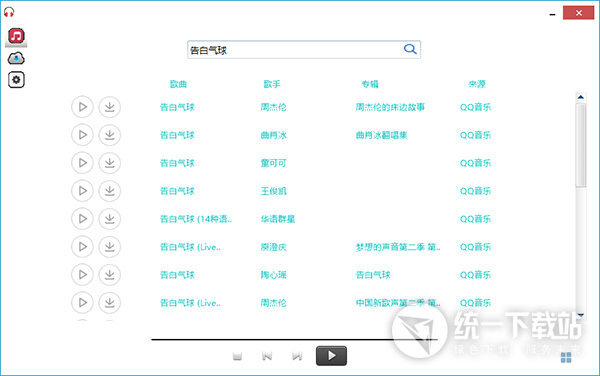Click QQ音乐 source in 童可可's row
Screen dimensions: 600x376
[475, 163]
